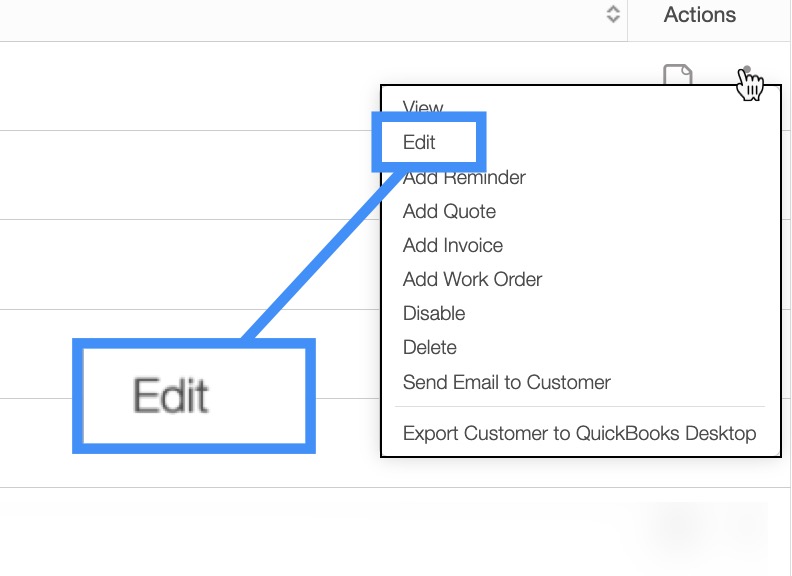Click Add Work Order menu item
The width and height of the screenshot is (792, 576).
tap(472, 280)
